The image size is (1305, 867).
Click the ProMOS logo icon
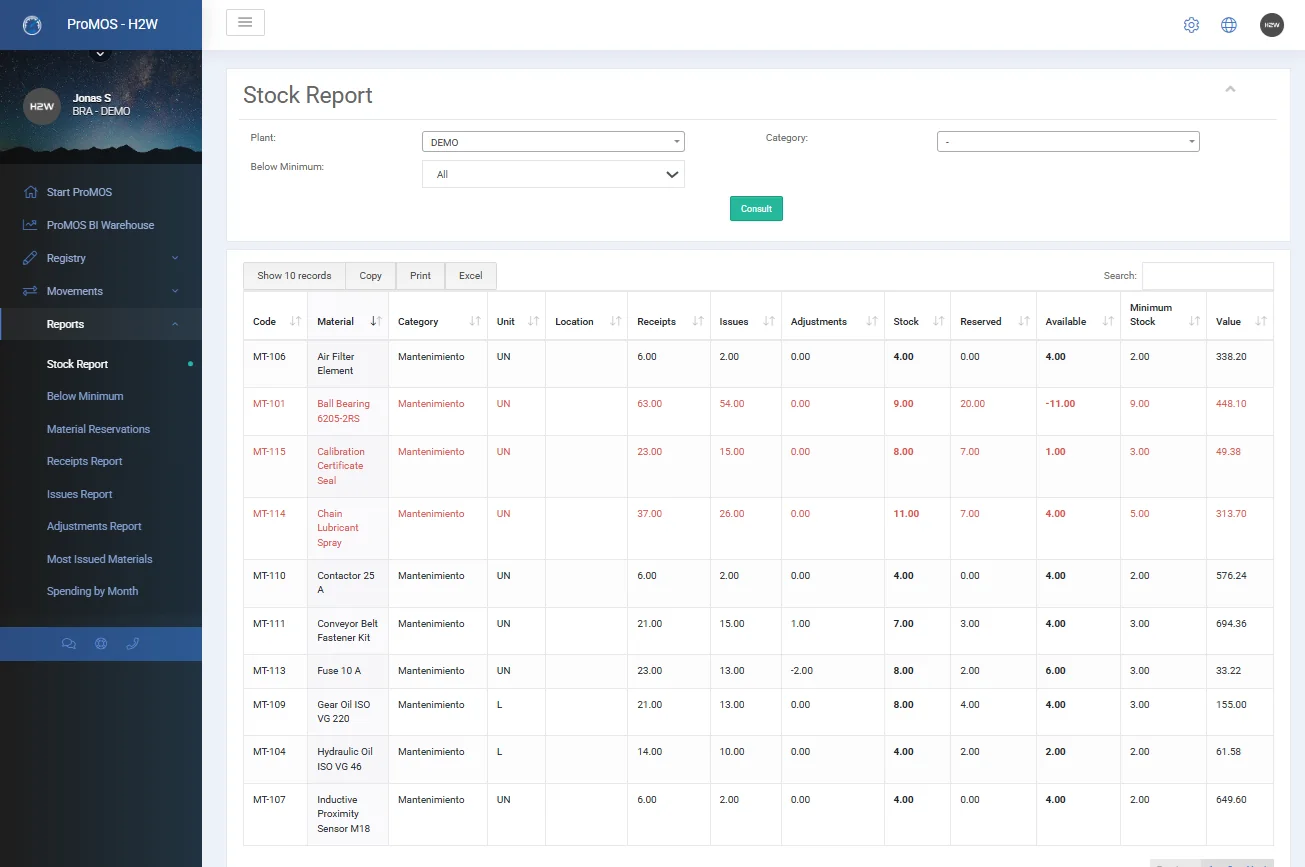pos(32,25)
